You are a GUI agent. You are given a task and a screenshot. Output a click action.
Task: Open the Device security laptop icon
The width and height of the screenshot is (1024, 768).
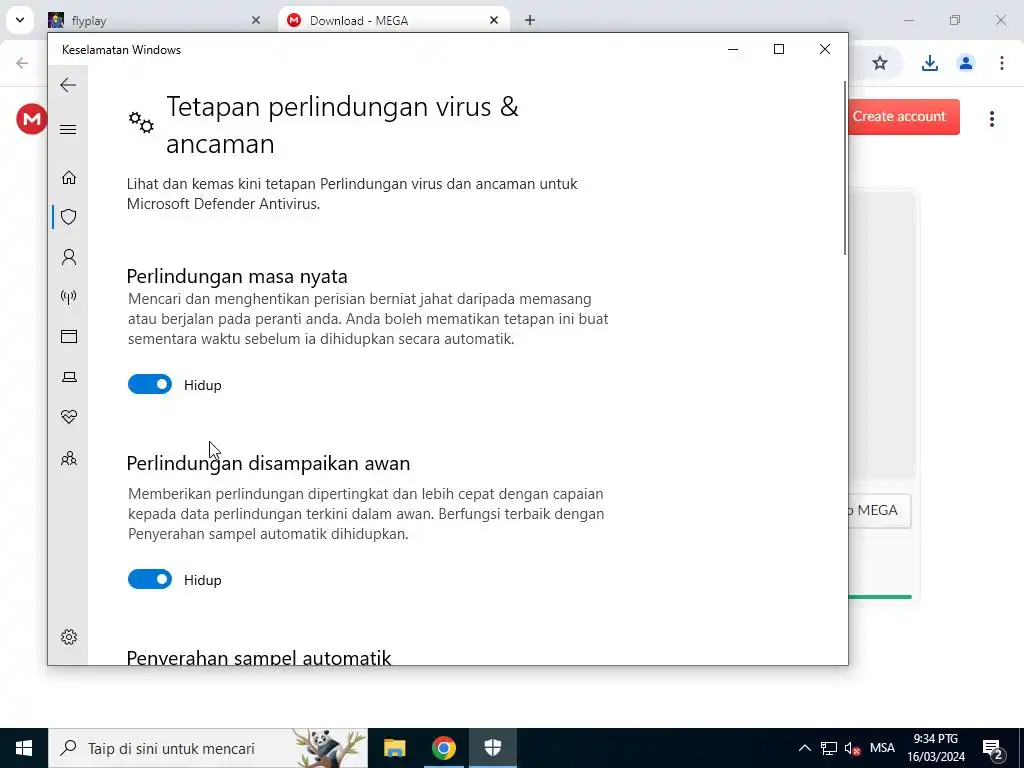point(69,377)
